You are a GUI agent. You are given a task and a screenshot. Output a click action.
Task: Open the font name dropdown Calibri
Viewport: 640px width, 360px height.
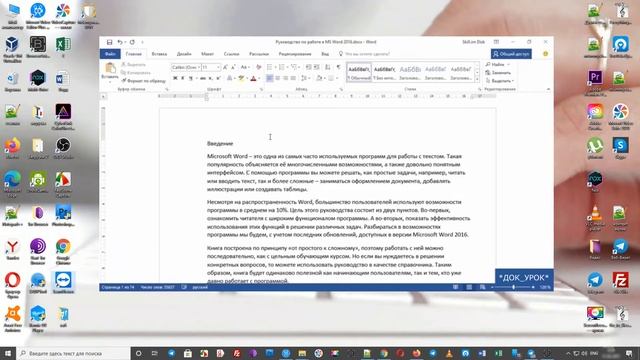coord(199,67)
